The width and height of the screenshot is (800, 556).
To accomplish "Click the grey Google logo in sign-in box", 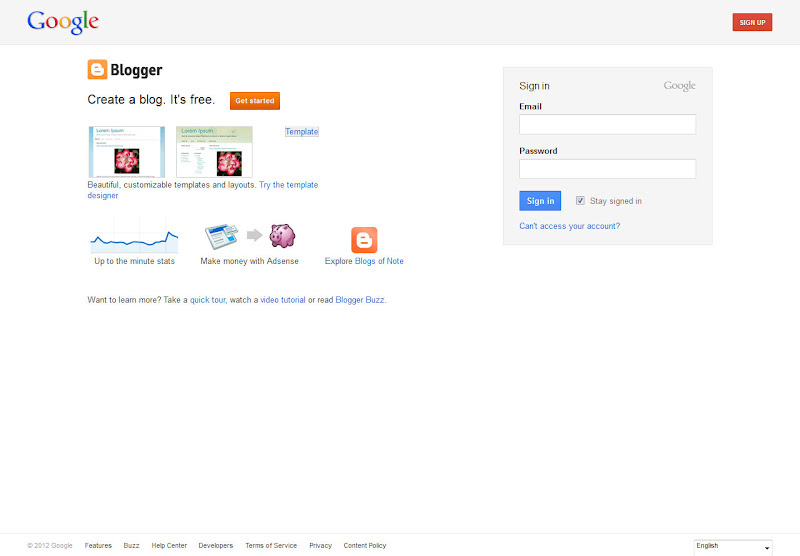I will tap(680, 86).
